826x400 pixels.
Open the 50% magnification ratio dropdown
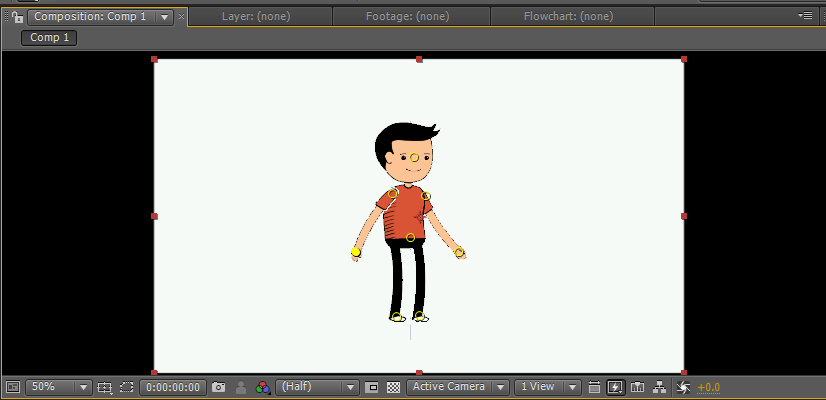59,387
